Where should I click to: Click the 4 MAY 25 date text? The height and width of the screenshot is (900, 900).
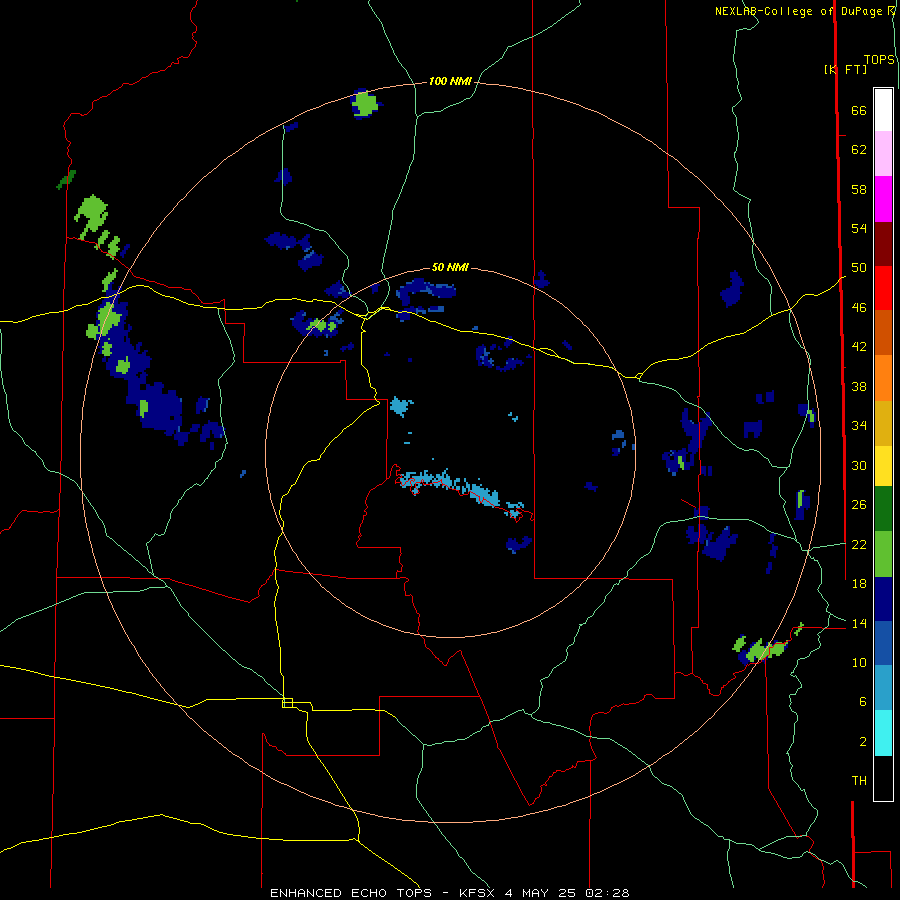click(540, 893)
